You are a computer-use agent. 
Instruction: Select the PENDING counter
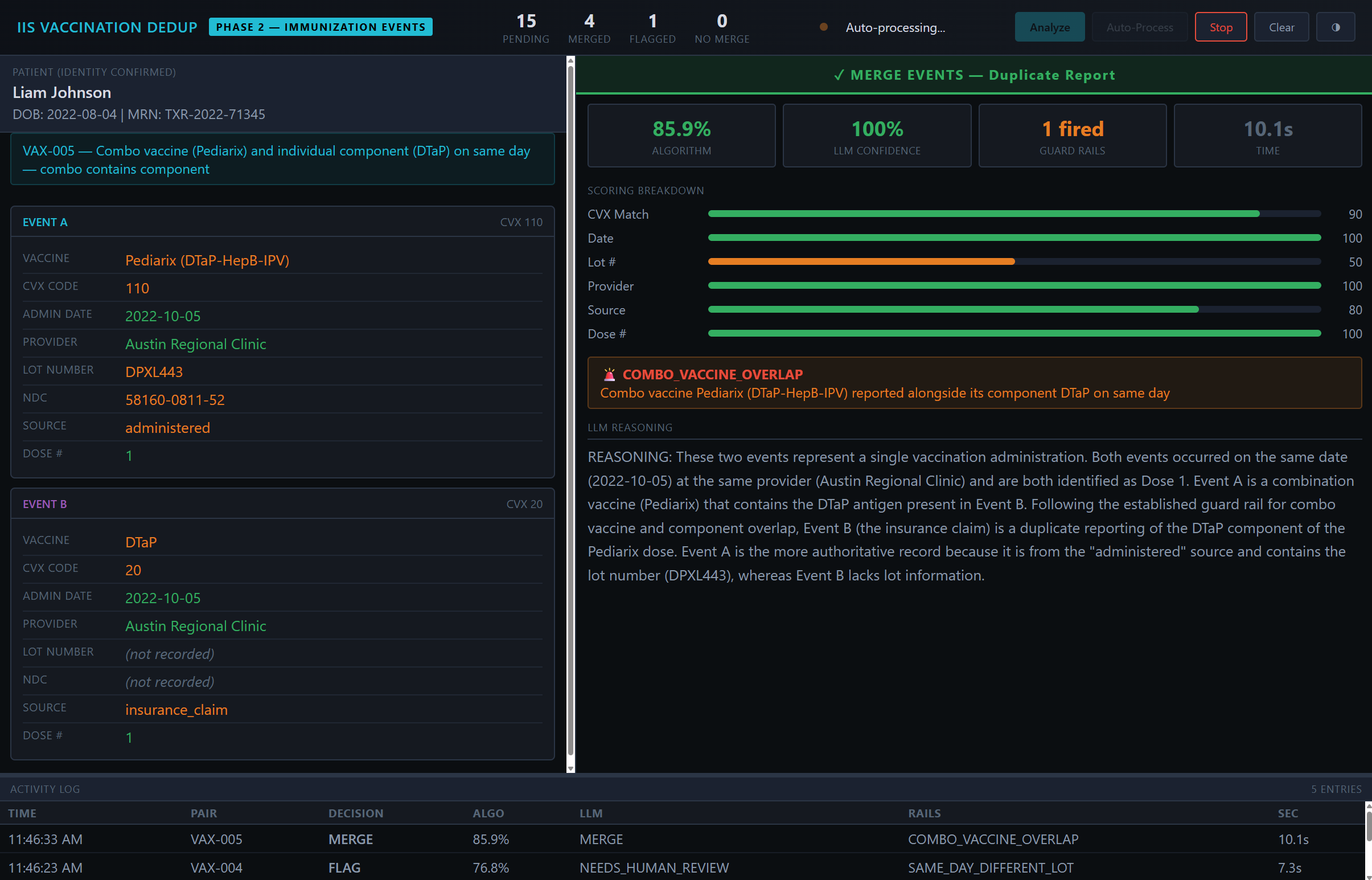pyautogui.click(x=525, y=27)
